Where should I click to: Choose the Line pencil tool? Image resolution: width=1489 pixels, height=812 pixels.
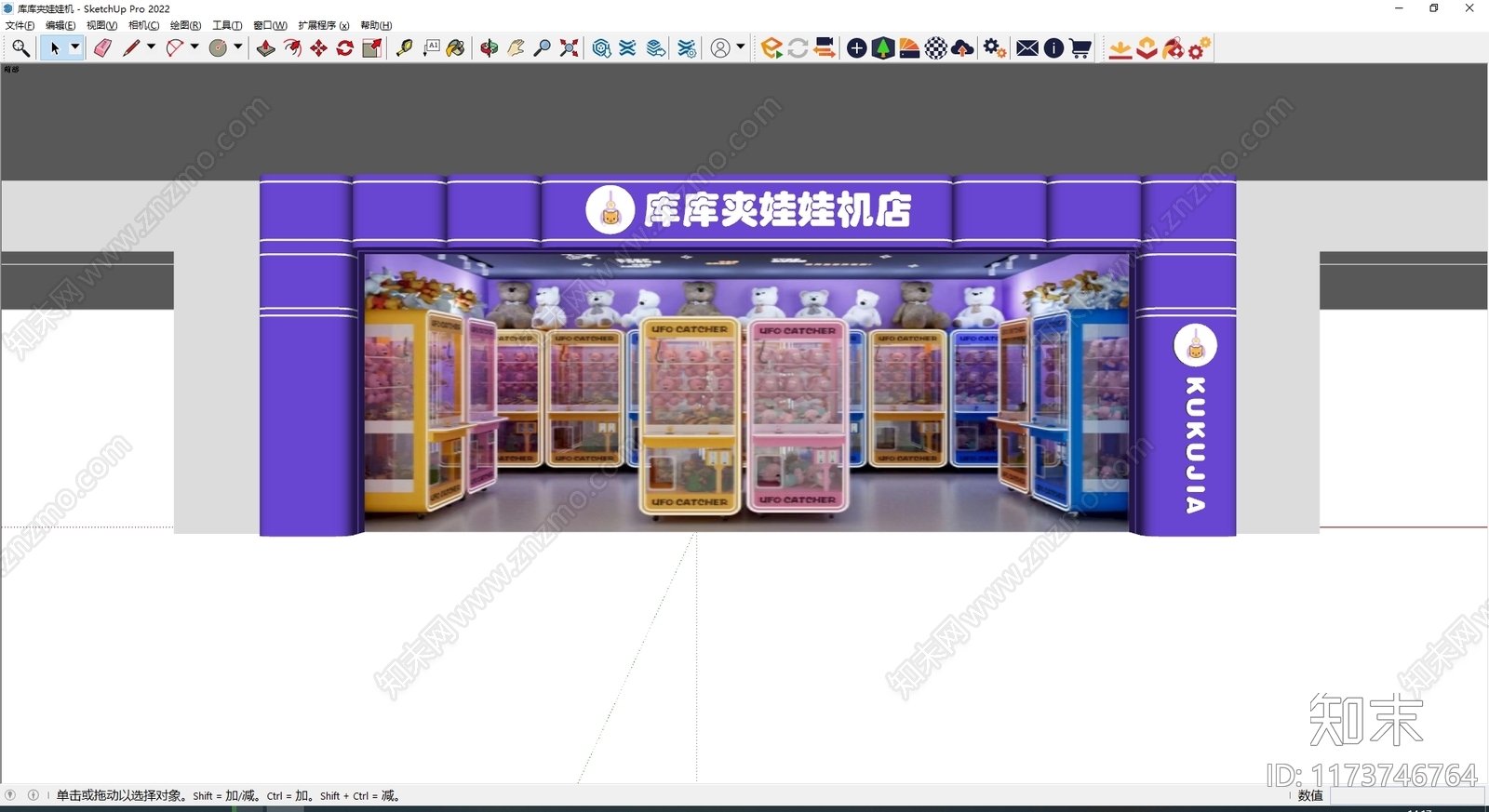[x=131, y=48]
